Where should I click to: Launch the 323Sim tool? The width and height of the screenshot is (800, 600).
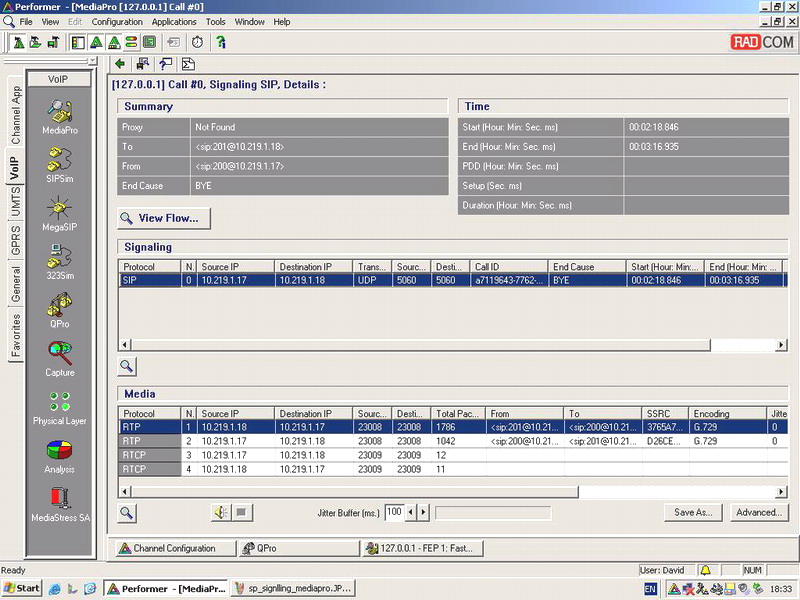tap(60, 262)
